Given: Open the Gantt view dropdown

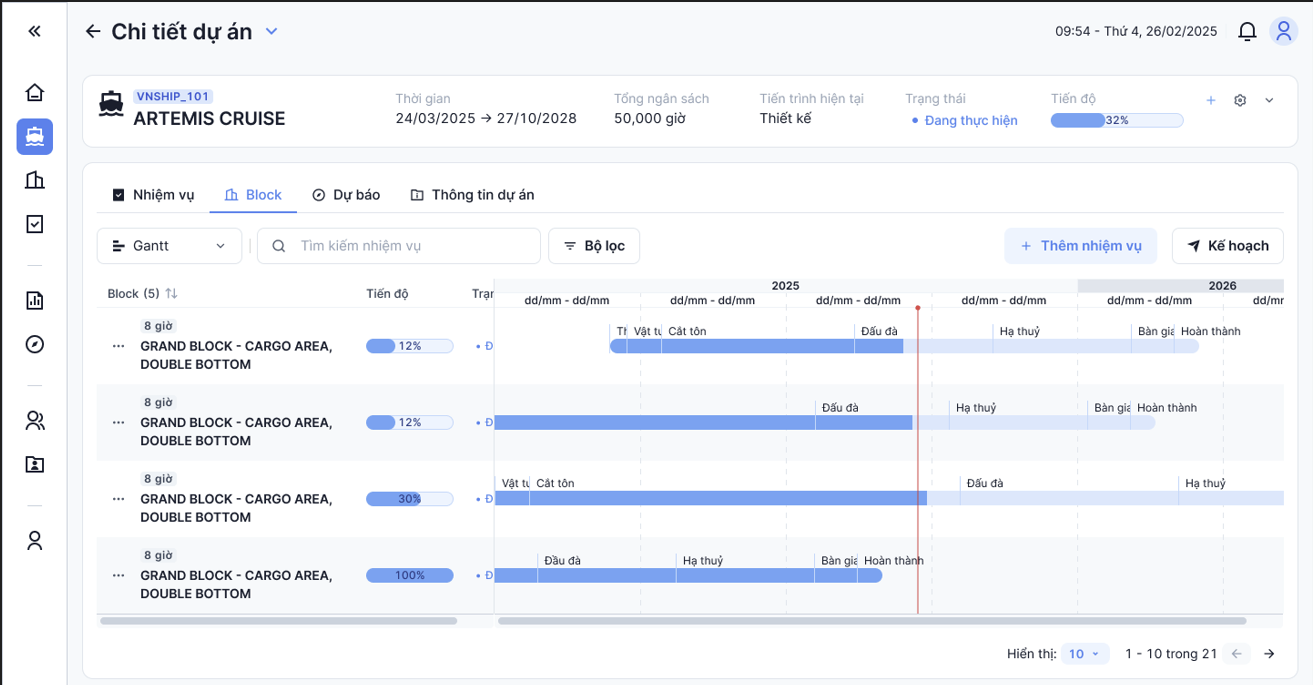Looking at the screenshot, I should pos(169,246).
